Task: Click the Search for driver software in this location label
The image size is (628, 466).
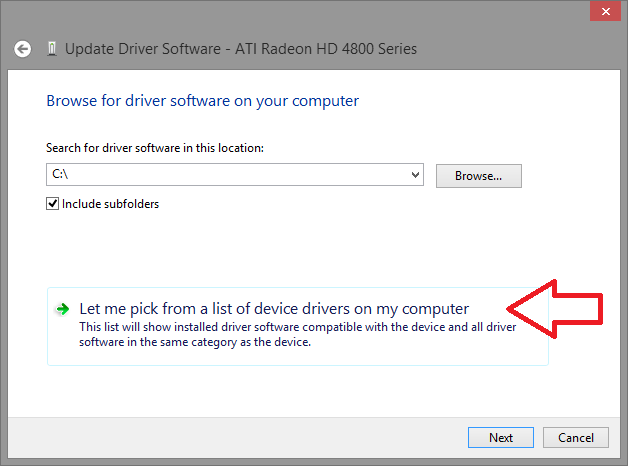Action: pos(155,148)
